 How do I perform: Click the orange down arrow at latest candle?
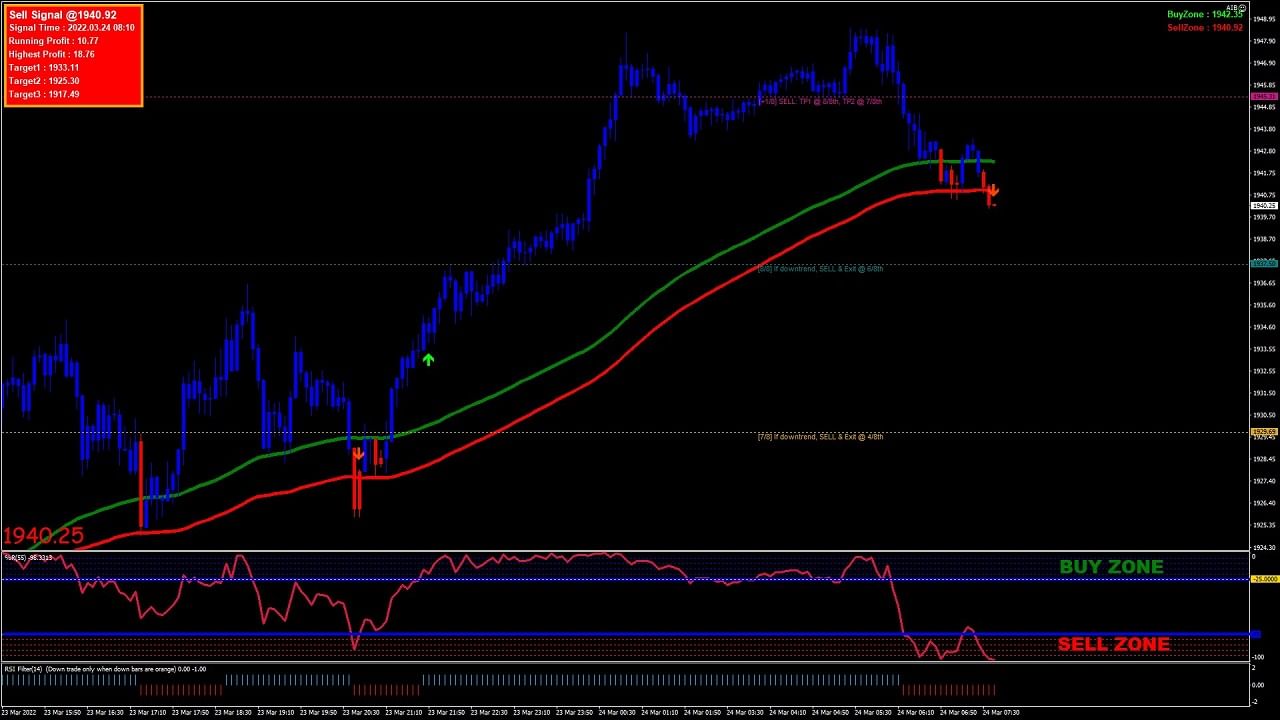992,189
